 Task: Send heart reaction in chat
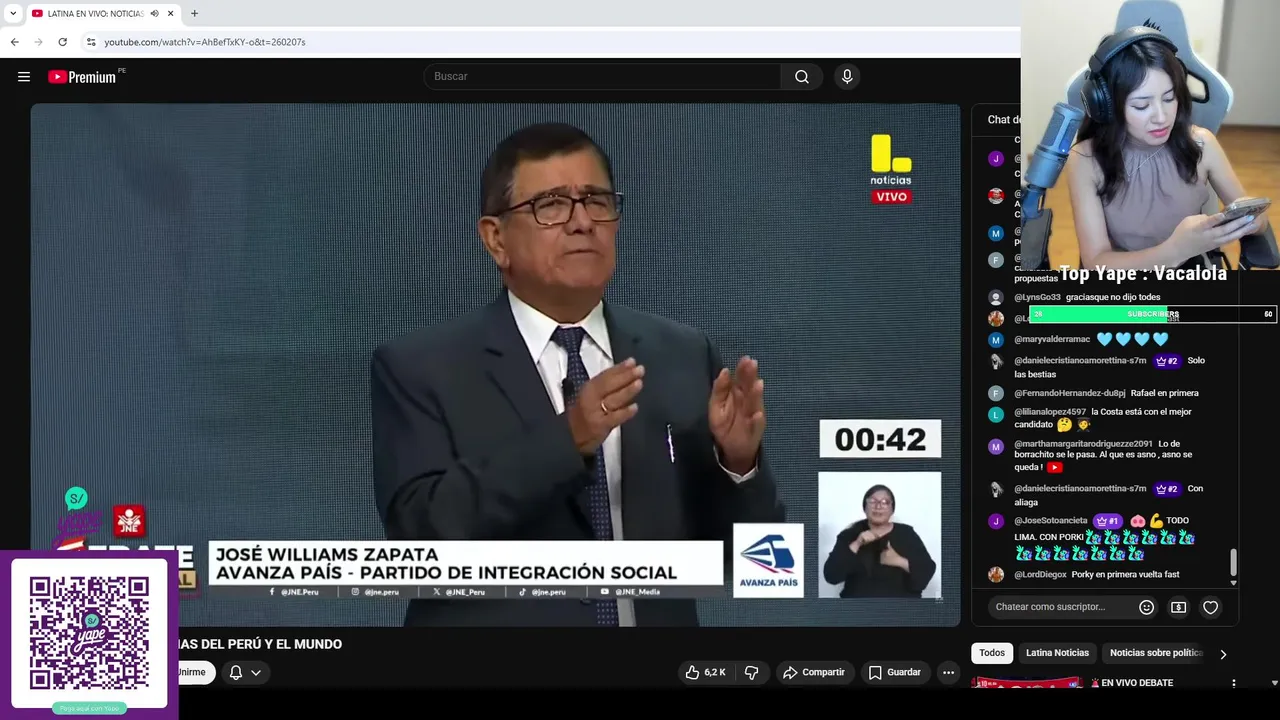(x=1210, y=607)
